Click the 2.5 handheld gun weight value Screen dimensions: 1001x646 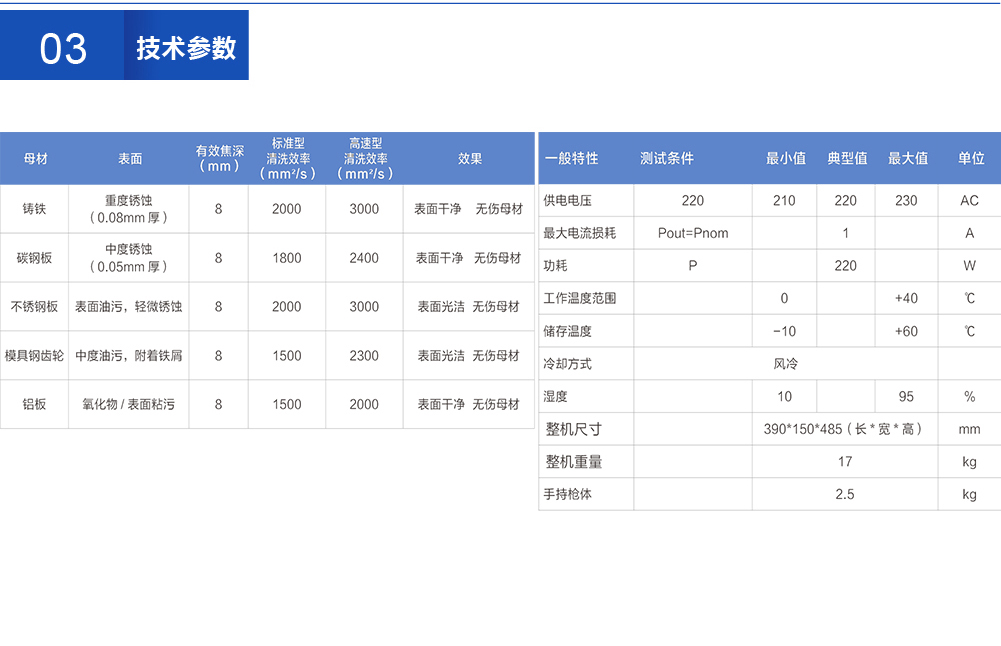[x=845, y=494]
